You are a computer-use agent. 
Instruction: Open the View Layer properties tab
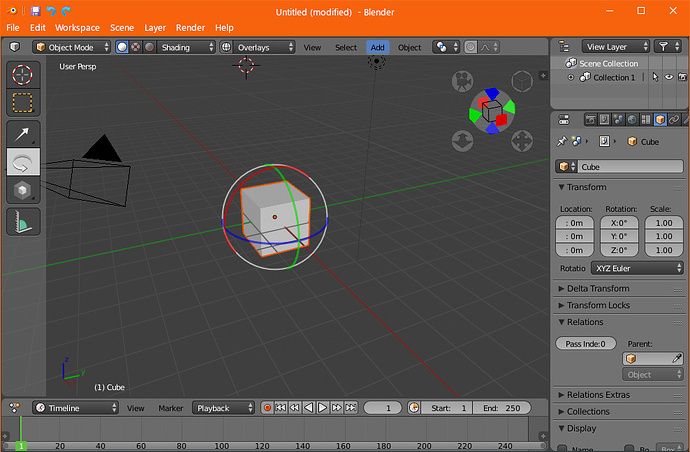click(x=605, y=119)
